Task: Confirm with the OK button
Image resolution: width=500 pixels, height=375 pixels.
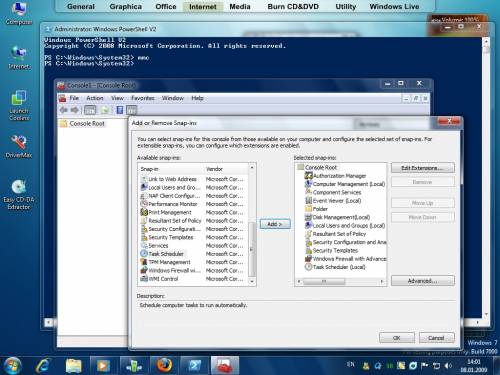Action: [x=397, y=338]
